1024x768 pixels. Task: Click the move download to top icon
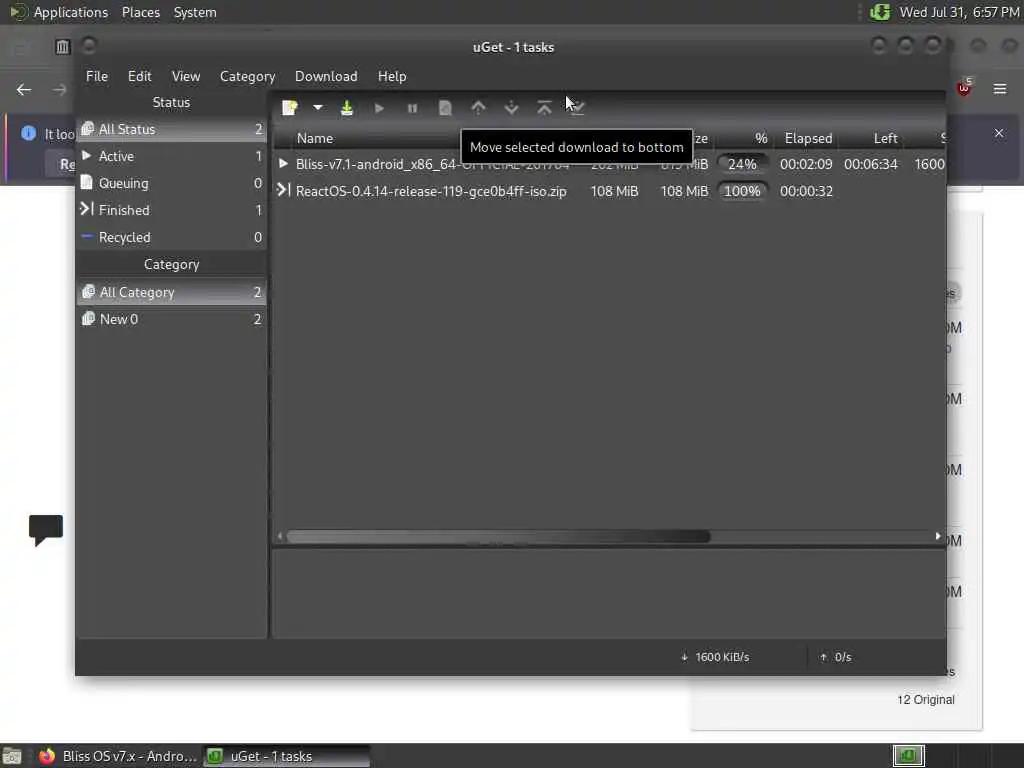pyautogui.click(x=544, y=108)
